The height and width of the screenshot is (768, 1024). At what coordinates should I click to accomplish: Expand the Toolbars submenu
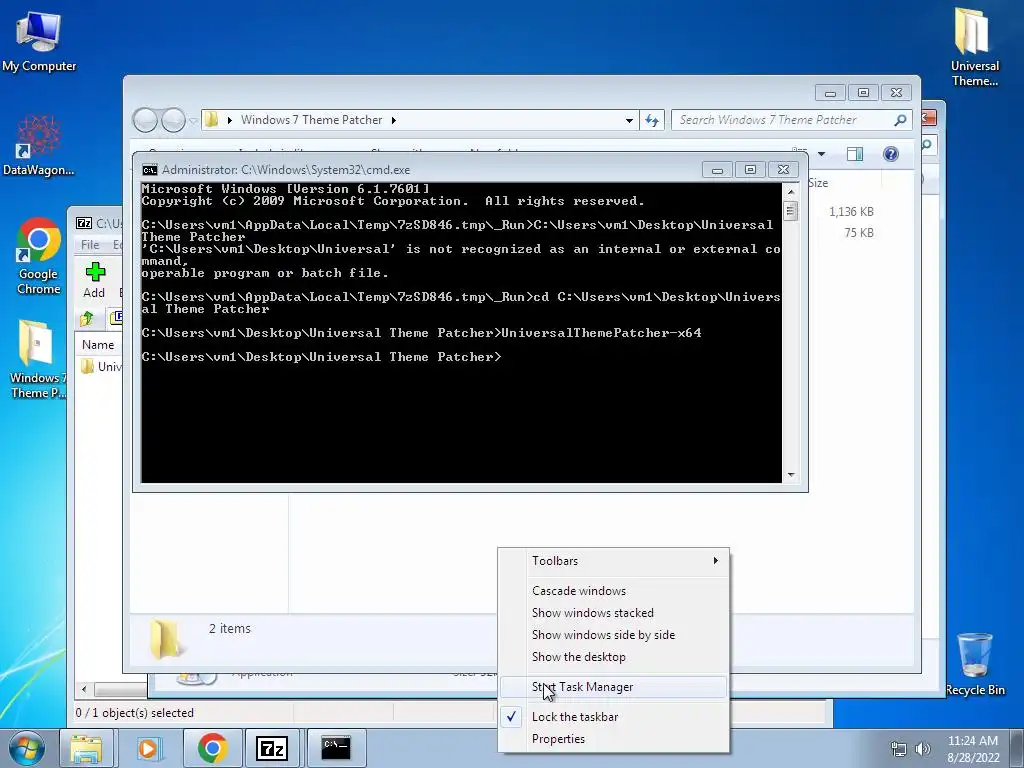pos(614,560)
